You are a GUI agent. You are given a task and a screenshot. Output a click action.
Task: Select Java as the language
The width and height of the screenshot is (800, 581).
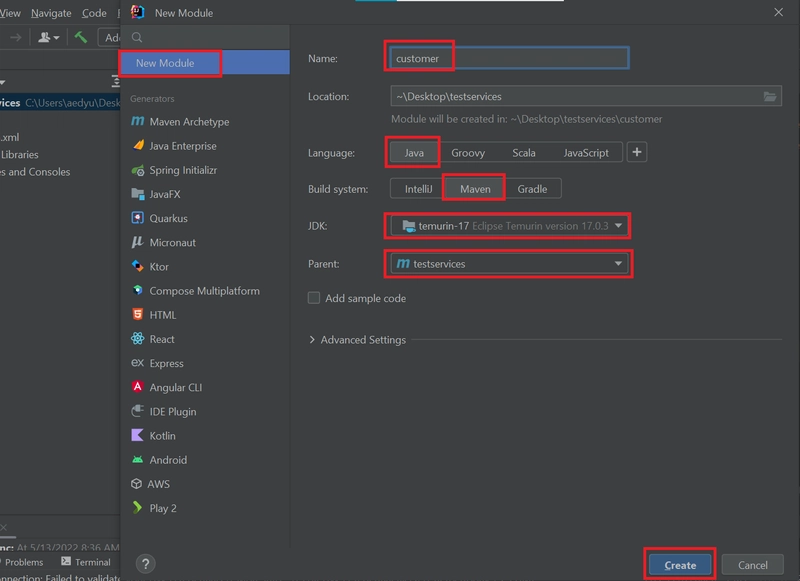click(x=414, y=153)
